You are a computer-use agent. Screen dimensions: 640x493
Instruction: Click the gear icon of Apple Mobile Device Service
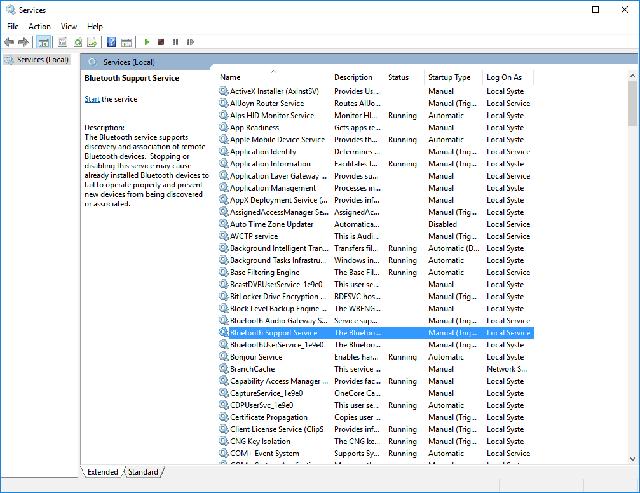[224, 139]
